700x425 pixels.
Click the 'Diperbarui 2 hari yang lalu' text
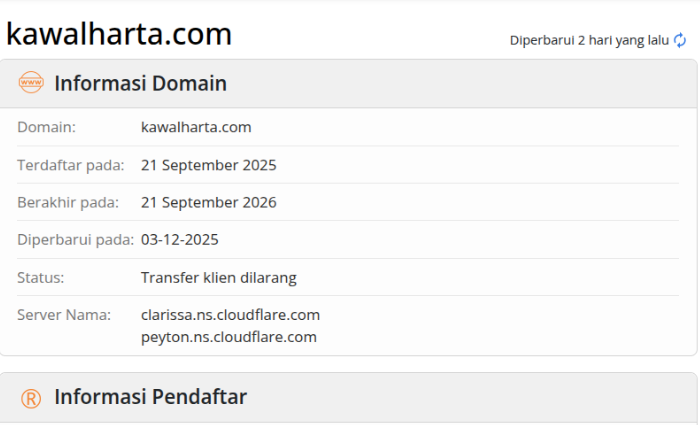point(589,41)
